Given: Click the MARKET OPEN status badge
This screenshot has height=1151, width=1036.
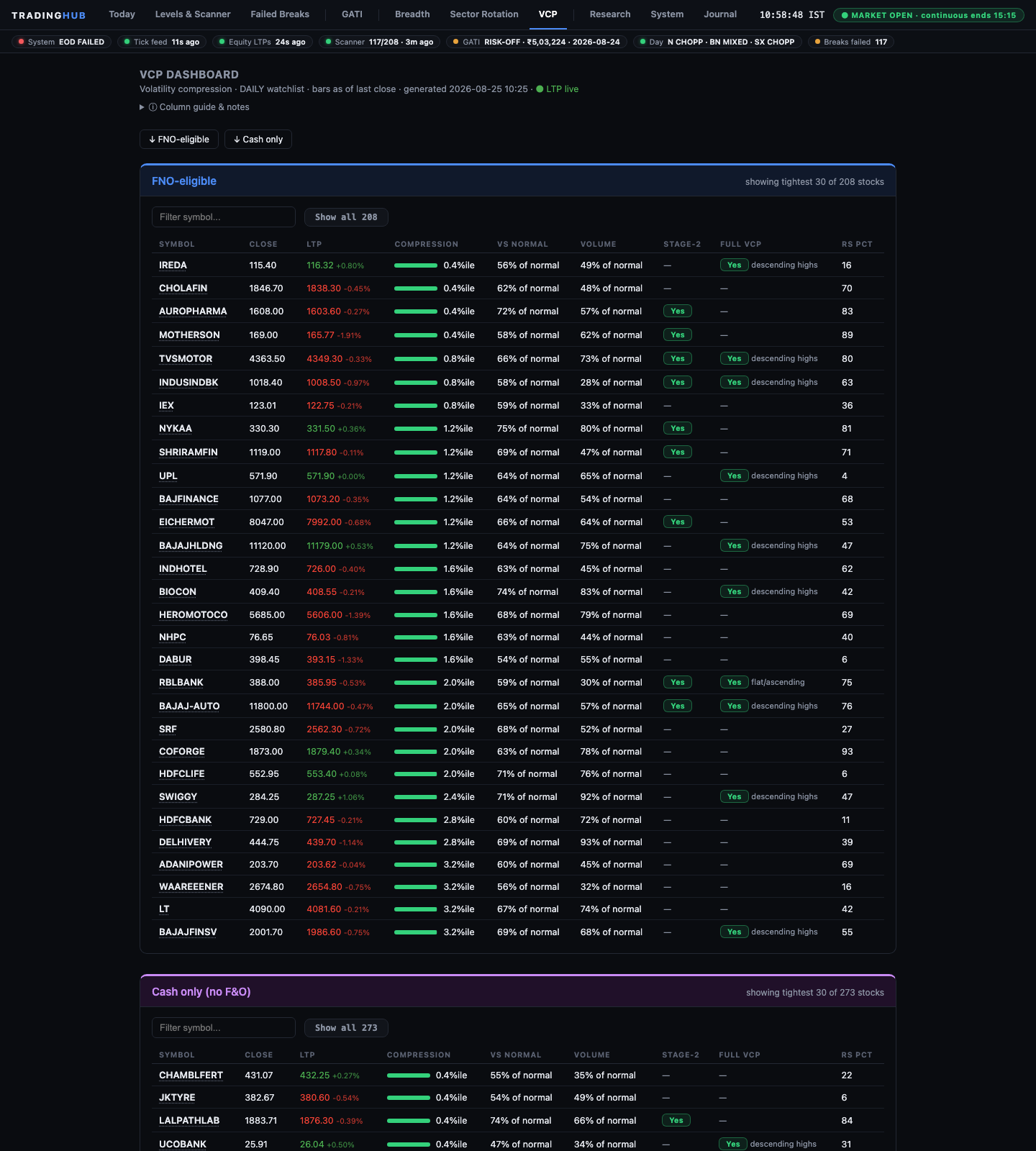Looking at the screenshot, I should click(929, 15).
